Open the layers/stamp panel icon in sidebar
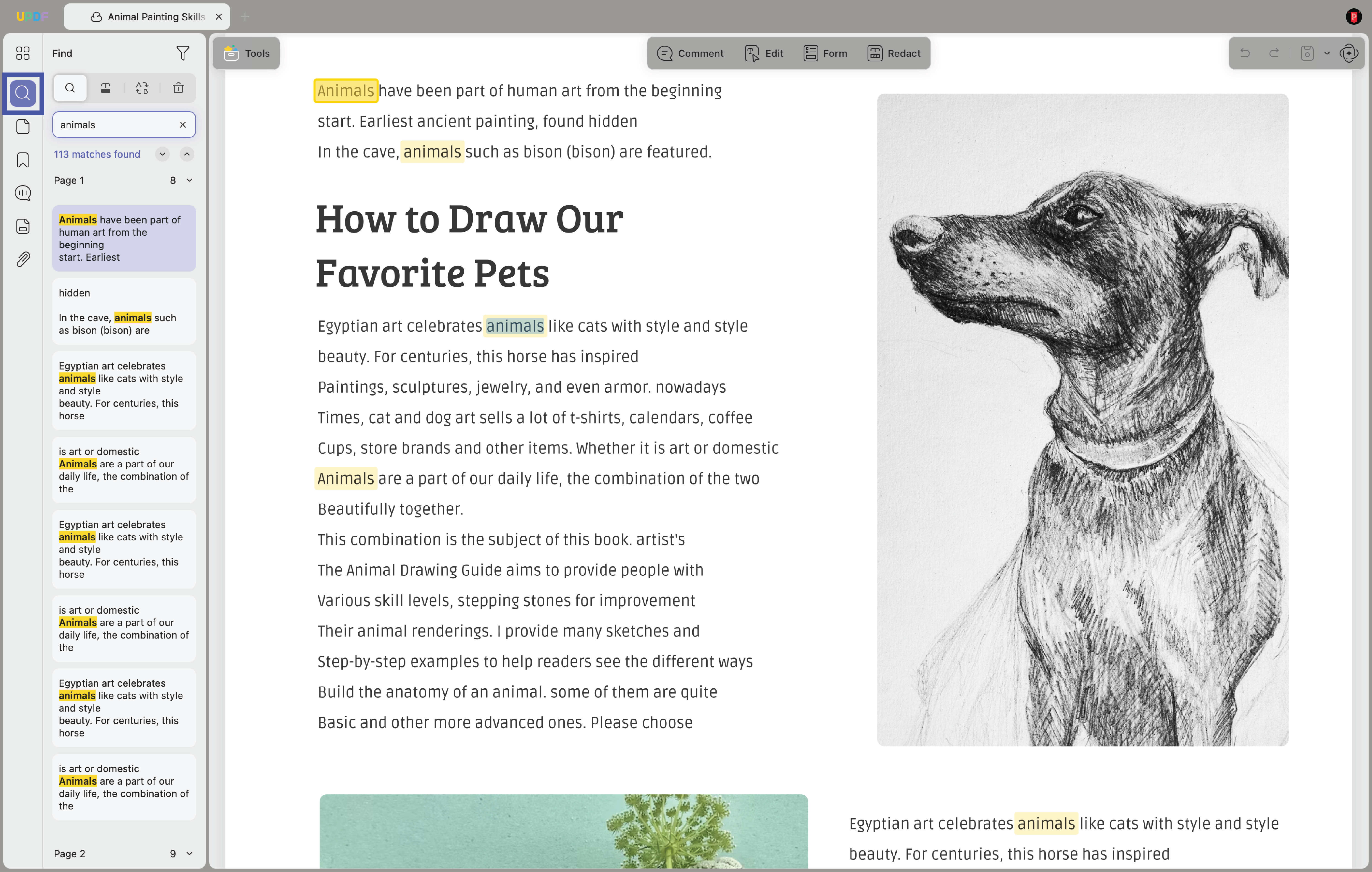The image size is (1372, 872). point(23,226)
